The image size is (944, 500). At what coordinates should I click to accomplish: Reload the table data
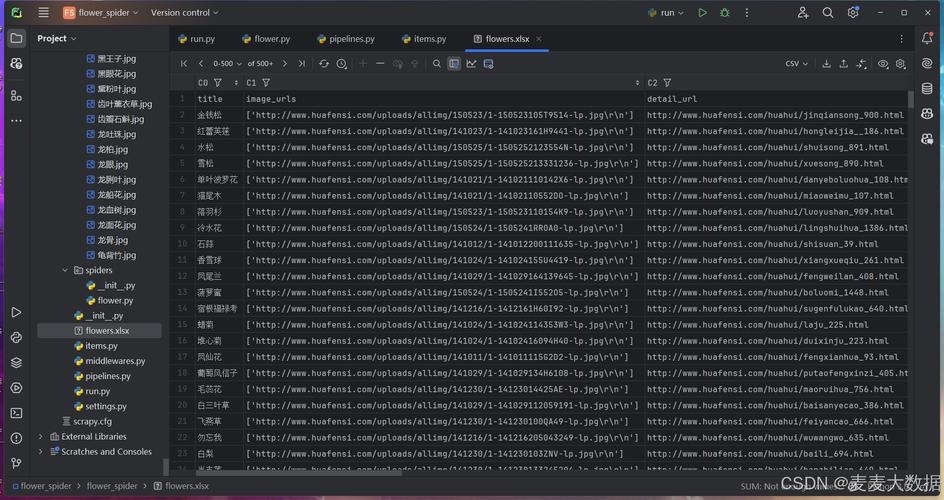click(x=324, y=64)
